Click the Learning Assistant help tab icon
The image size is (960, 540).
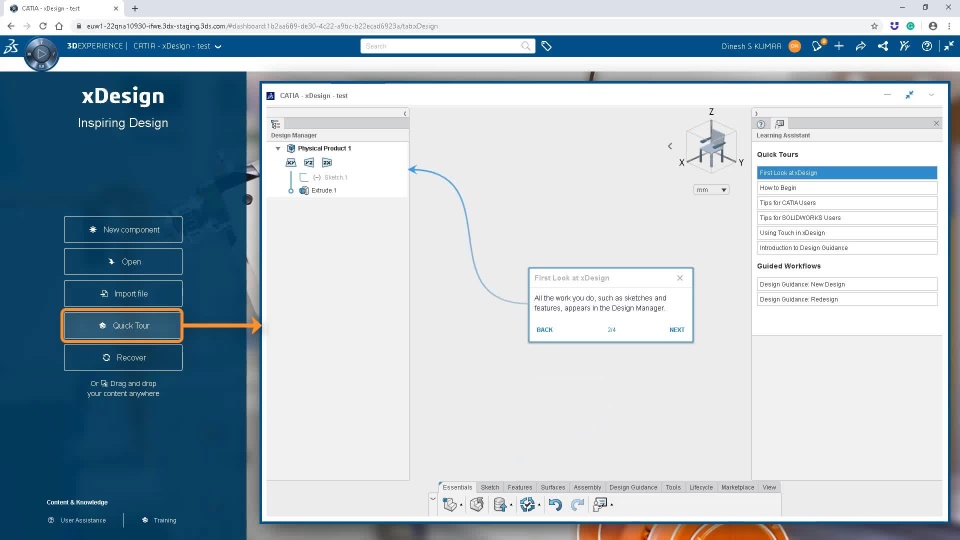[761, 124]
